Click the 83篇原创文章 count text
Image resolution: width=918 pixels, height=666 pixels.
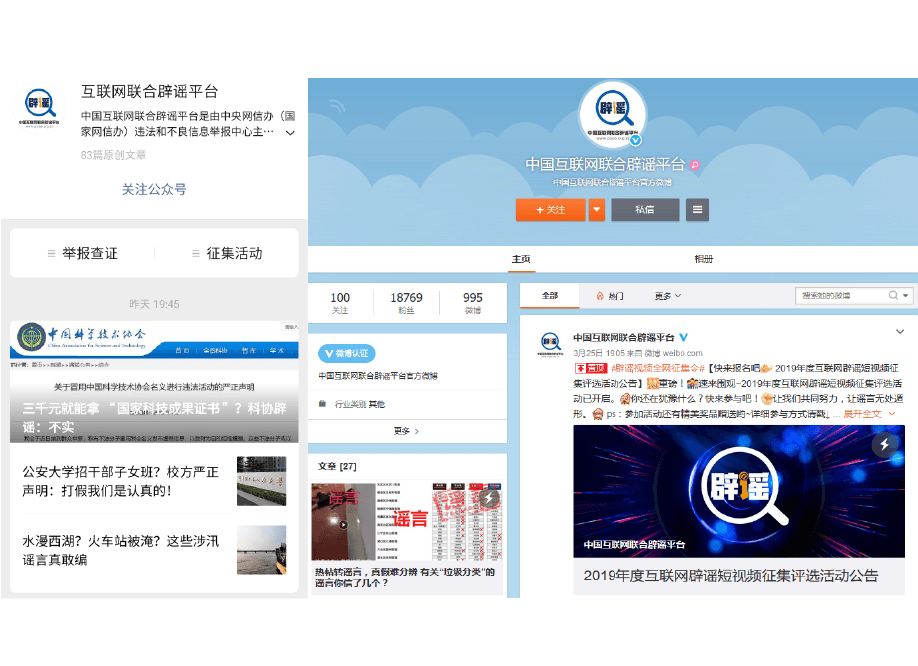click(x=113, y=155)
